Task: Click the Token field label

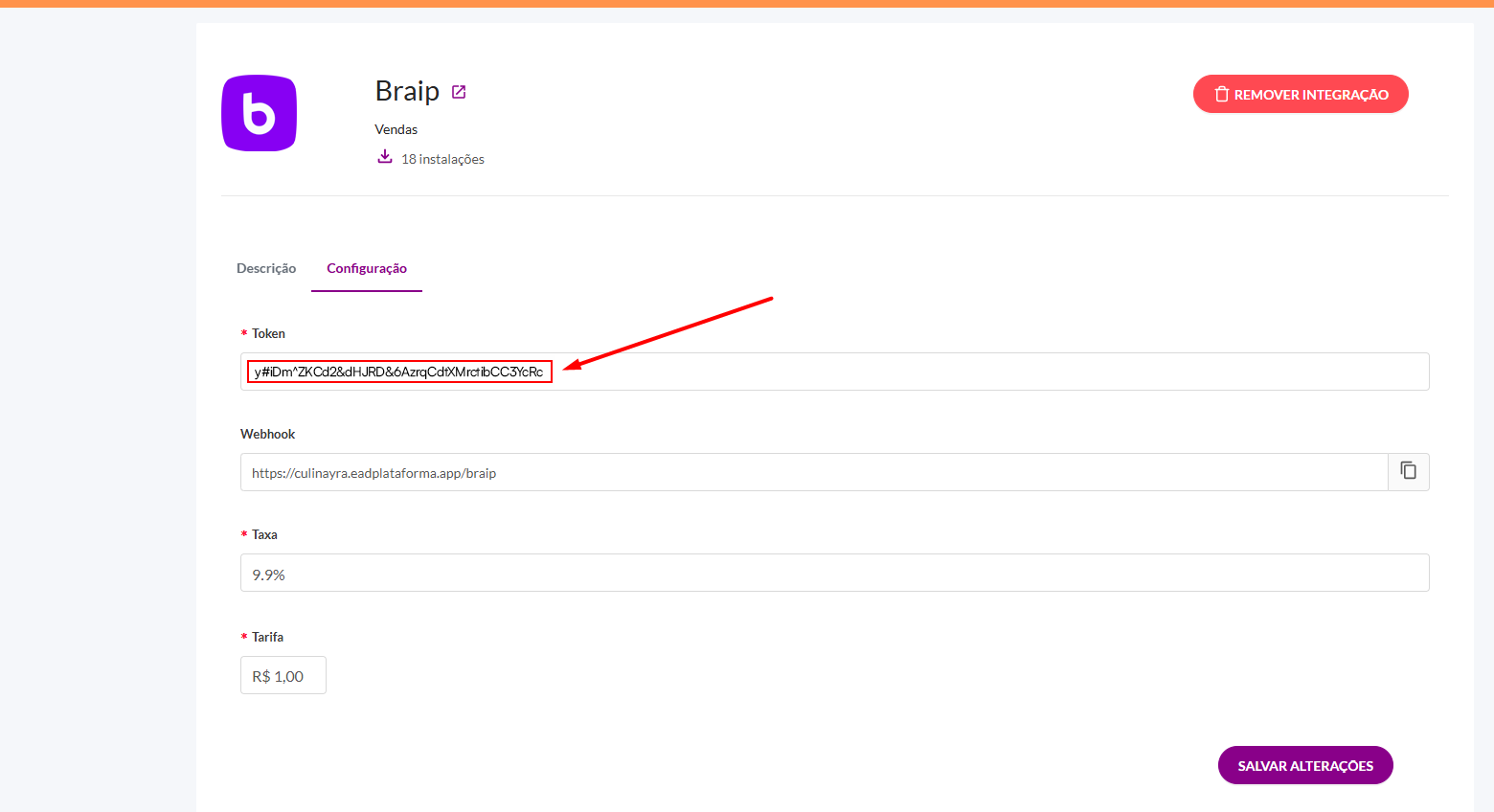Action: tap(268, 333)
